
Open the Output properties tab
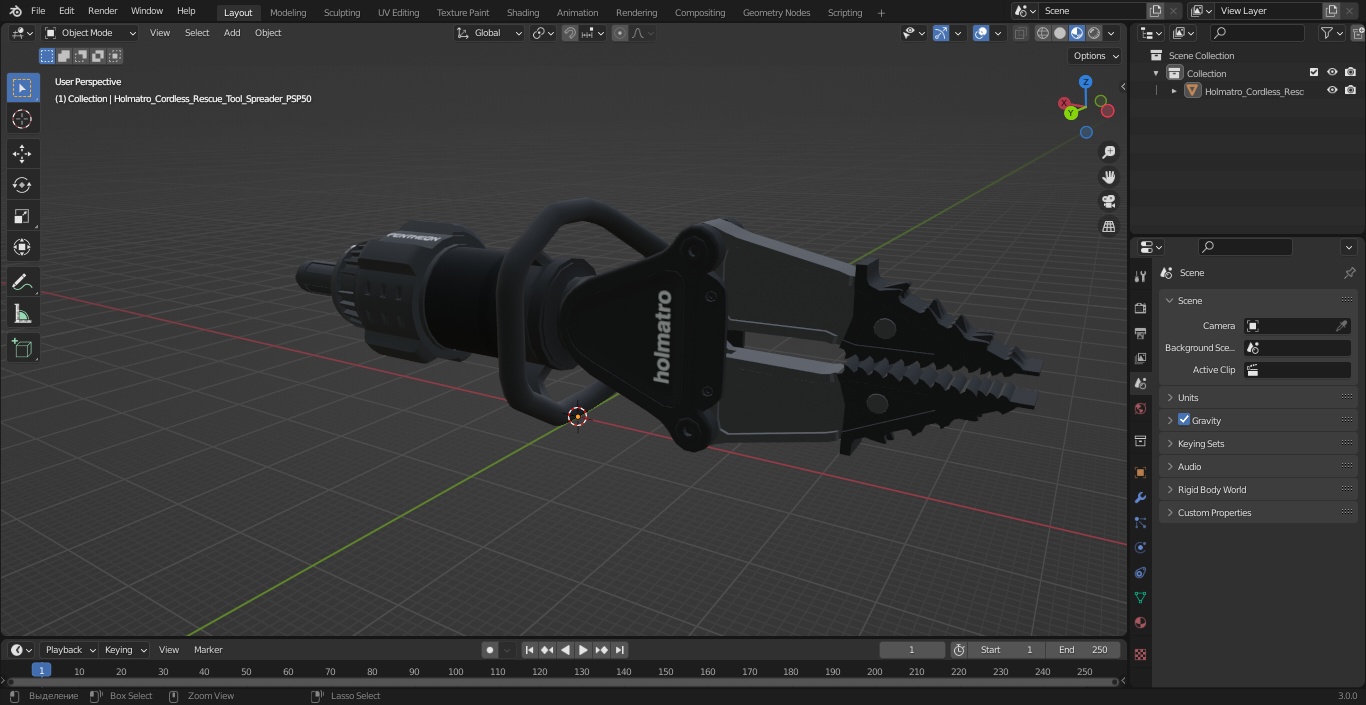[1140, 333]
